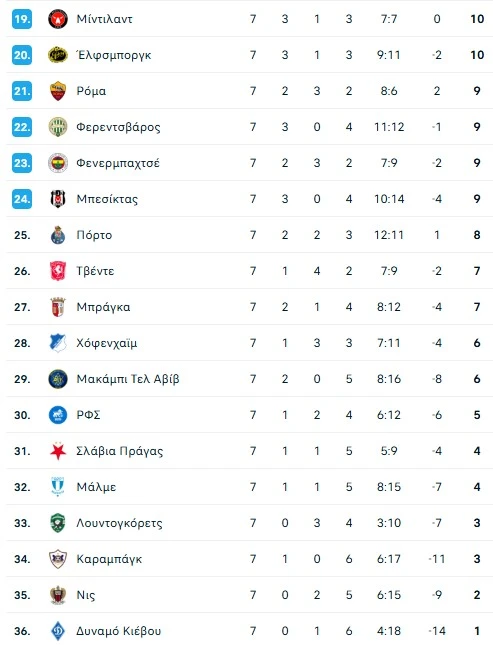Click the ΡΦΣ blue round logo
This screenshot has height=645, width=493.
pyautogui.click(x=58, y=415)
